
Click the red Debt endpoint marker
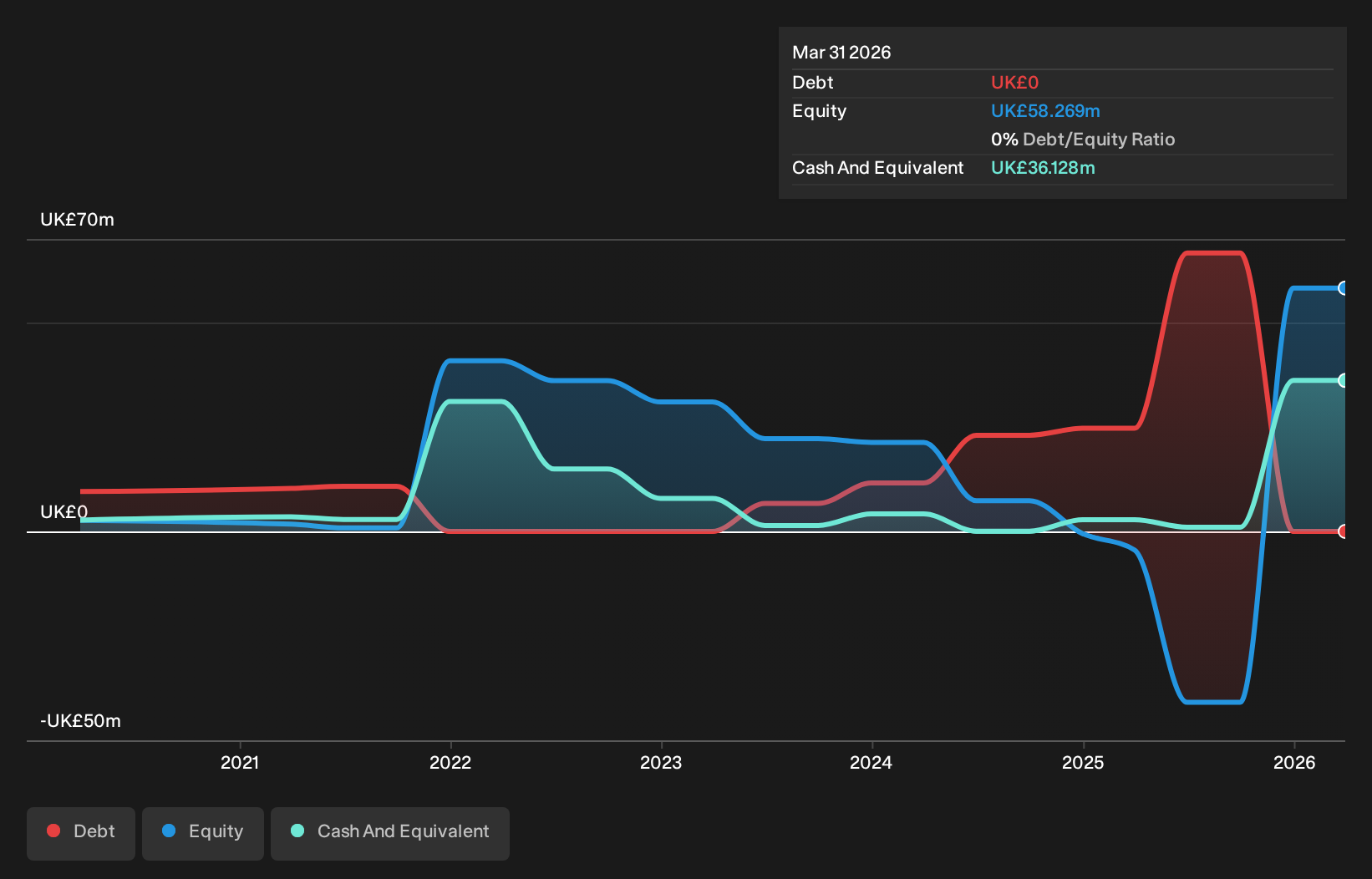tap(1343, 531)
